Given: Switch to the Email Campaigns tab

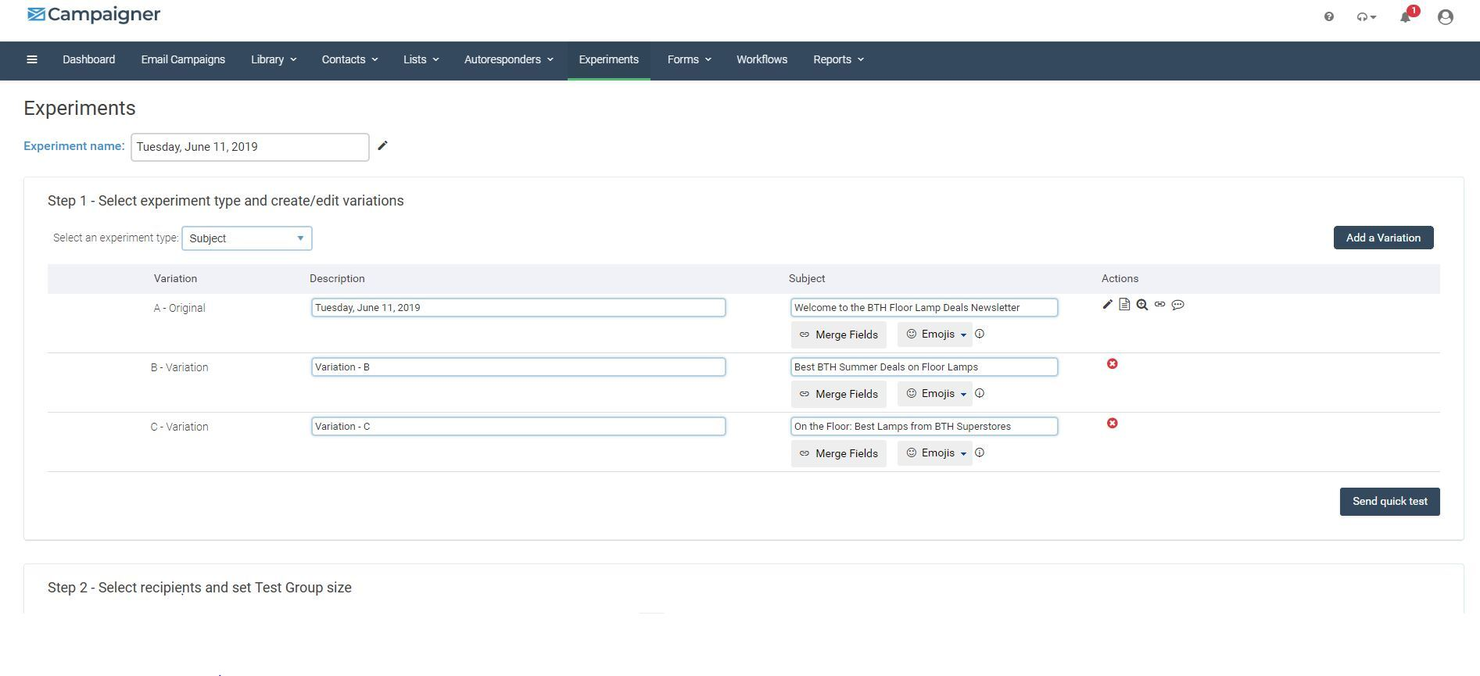Looking at the screenshot, I should pos(182,60).
